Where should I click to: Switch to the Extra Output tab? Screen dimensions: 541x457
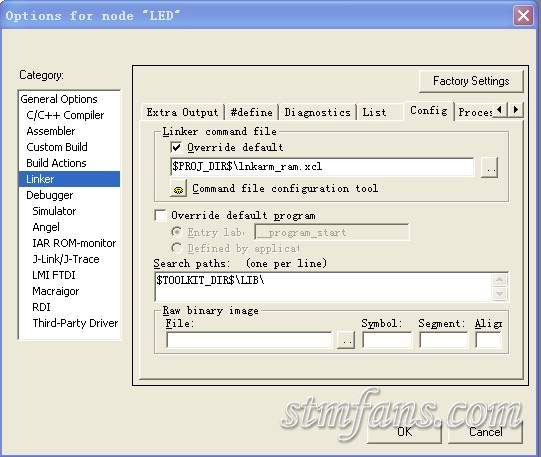[x=183, y=112]
